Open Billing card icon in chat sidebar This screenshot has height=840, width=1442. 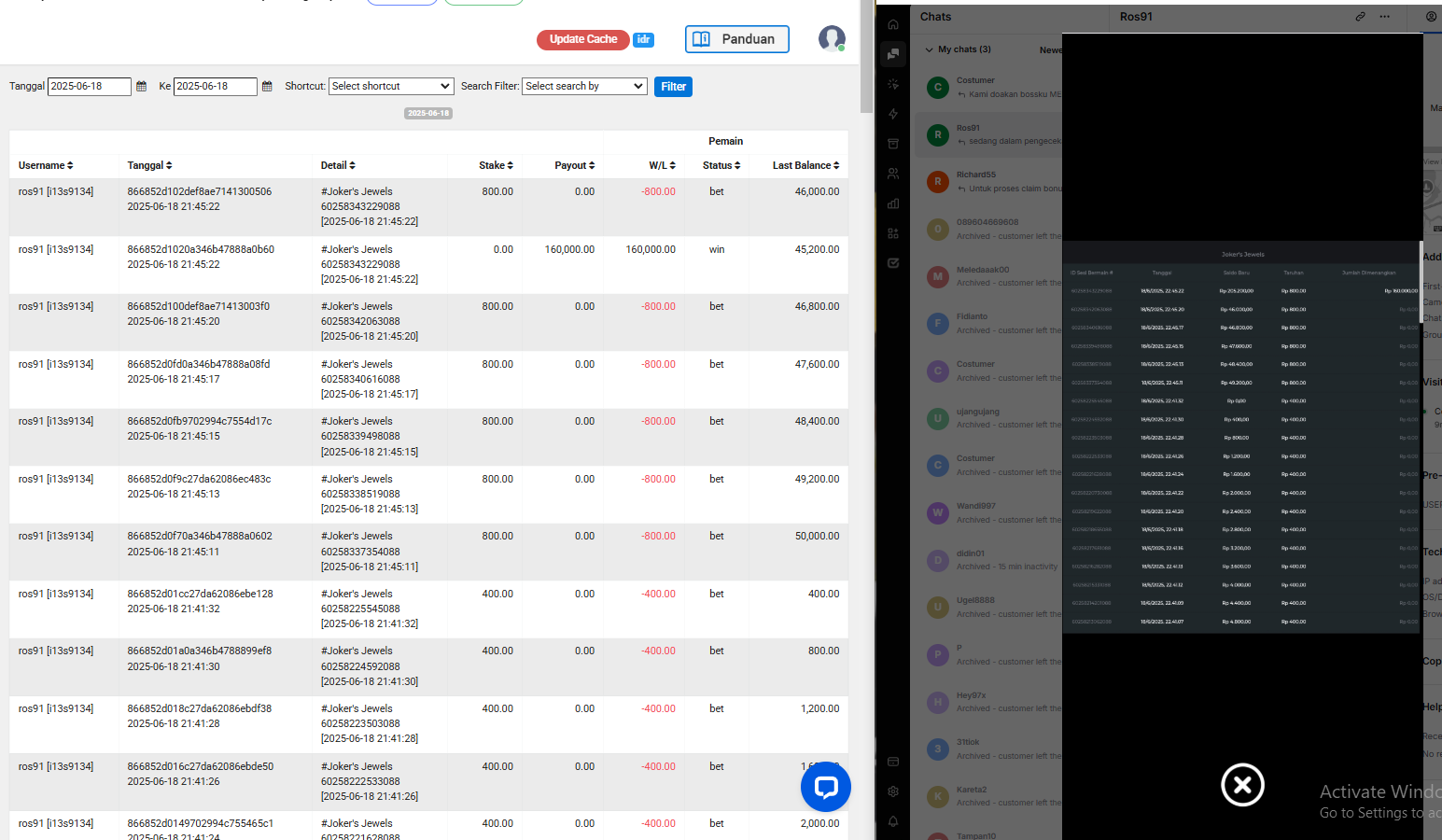point(893,762)
